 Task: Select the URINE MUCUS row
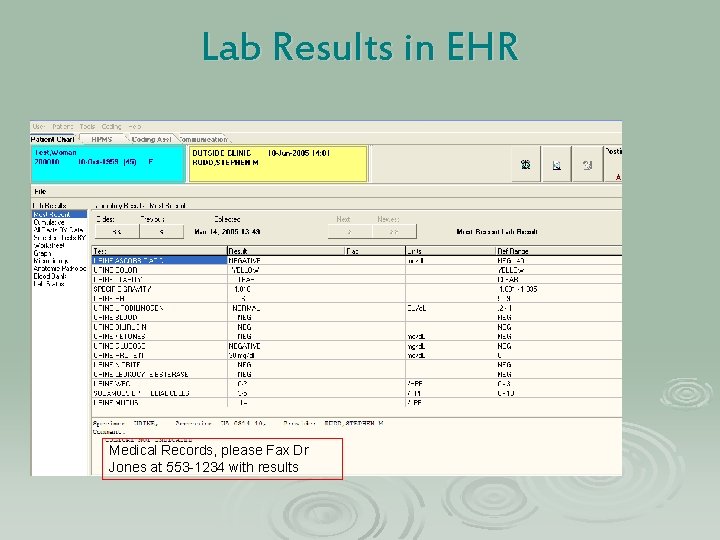(357, 403)
